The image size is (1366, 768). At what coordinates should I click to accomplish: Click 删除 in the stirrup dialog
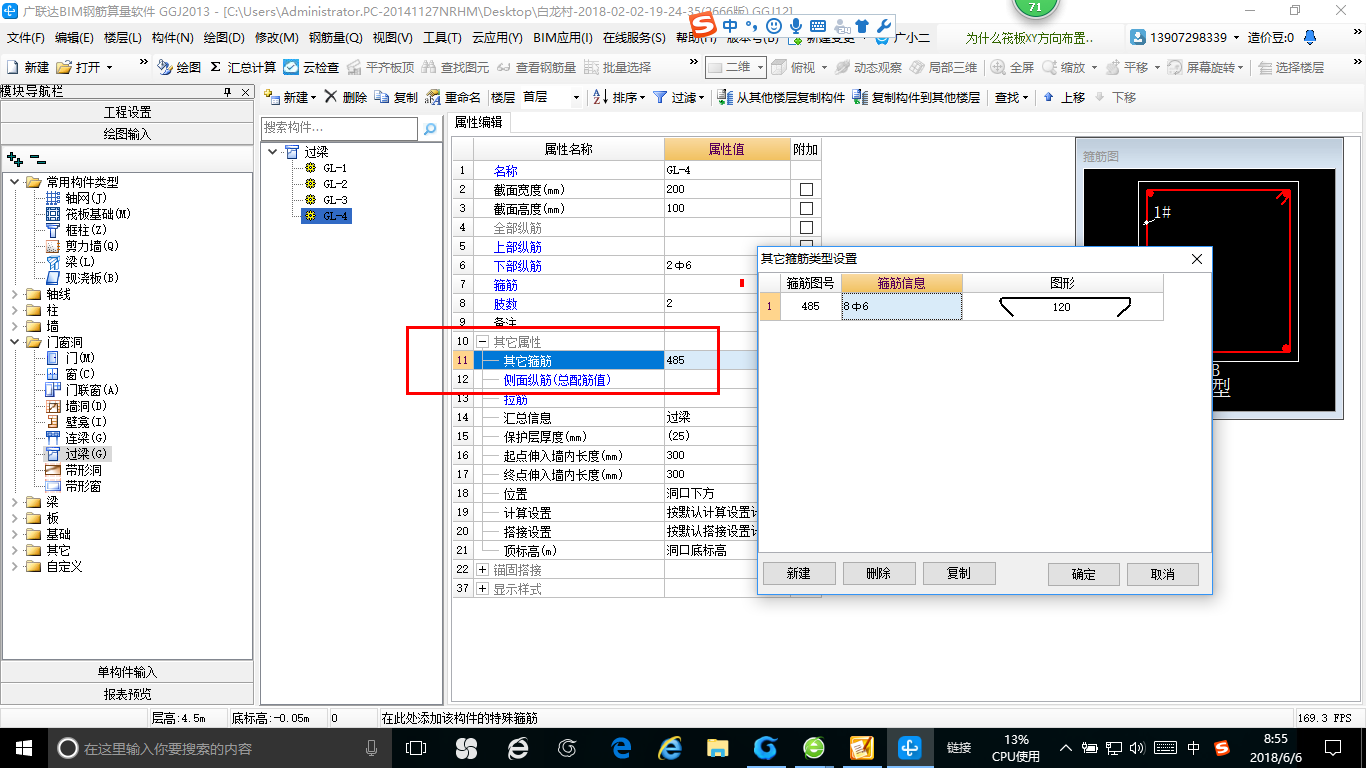[x=879, y=573]
